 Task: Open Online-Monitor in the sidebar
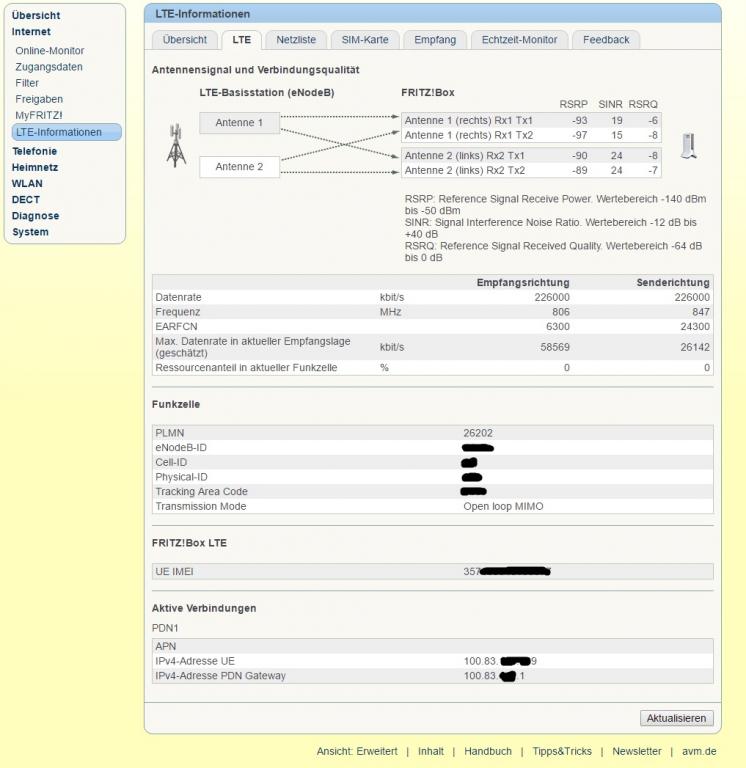click(49, 50)
